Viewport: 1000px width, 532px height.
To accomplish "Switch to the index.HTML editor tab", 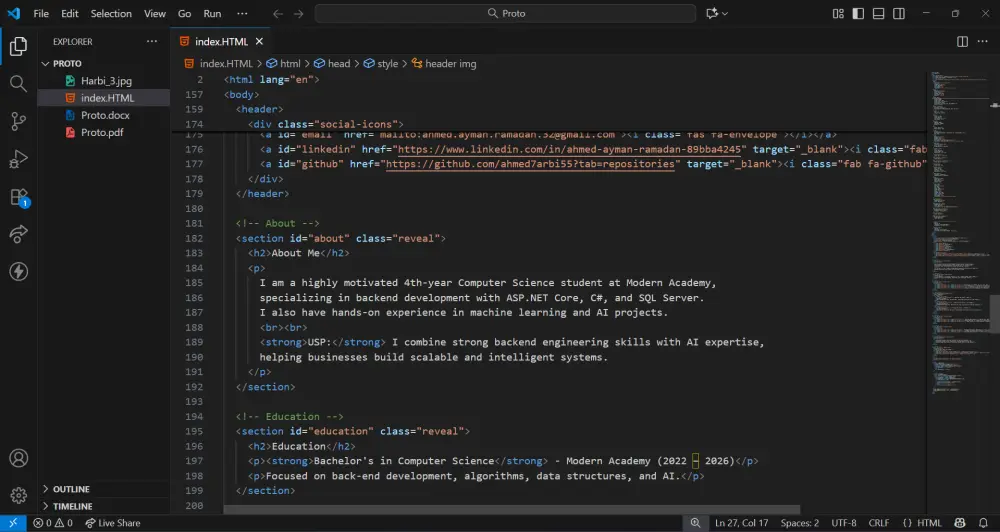I will click(x=220, y=42).
